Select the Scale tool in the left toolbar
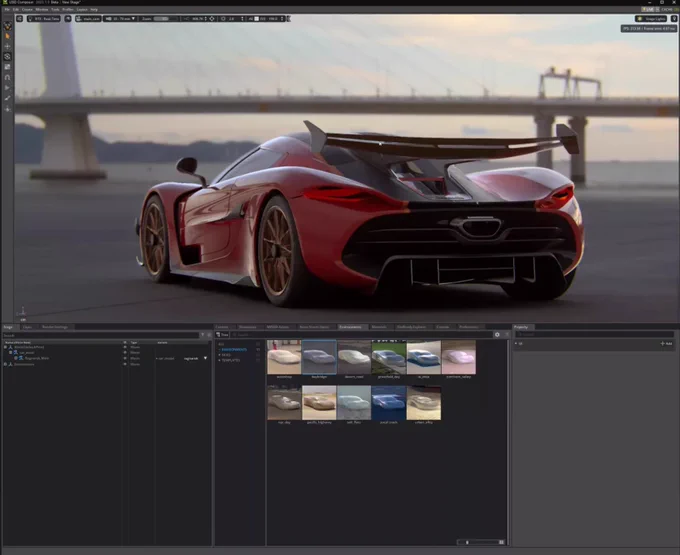The height and width of the screenshot is (555, 680). tap(7, 67)
